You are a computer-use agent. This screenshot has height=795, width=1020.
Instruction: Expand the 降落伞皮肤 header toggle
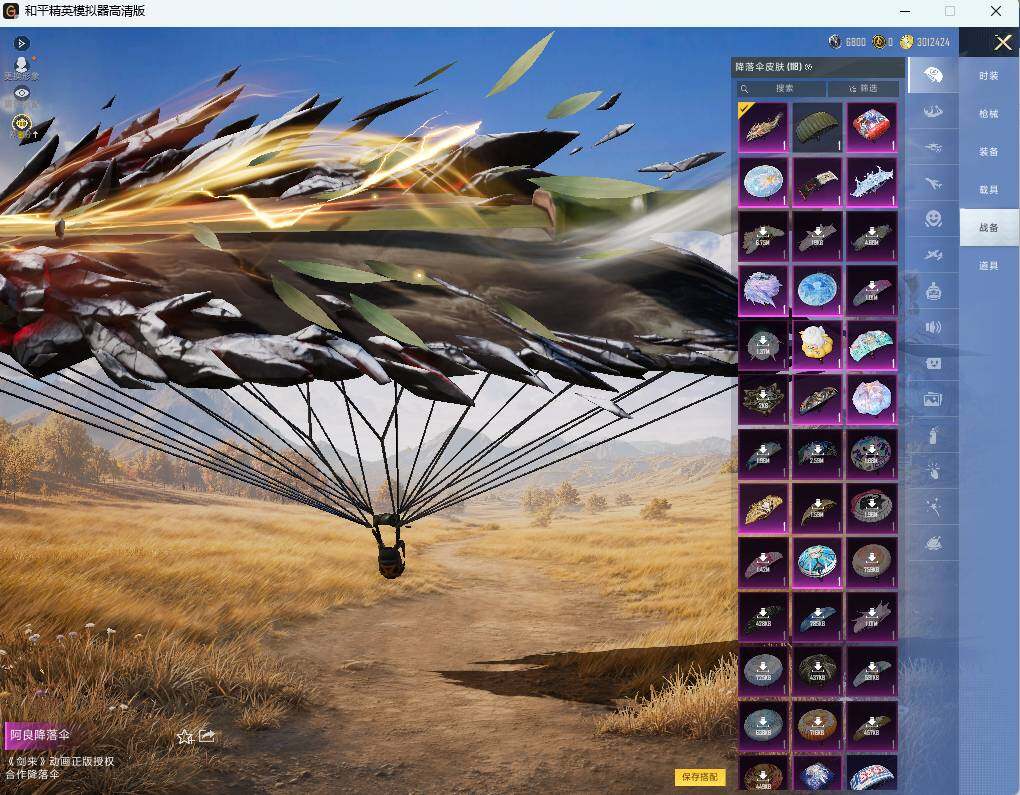pyautogui.click(x=809, y=67)
